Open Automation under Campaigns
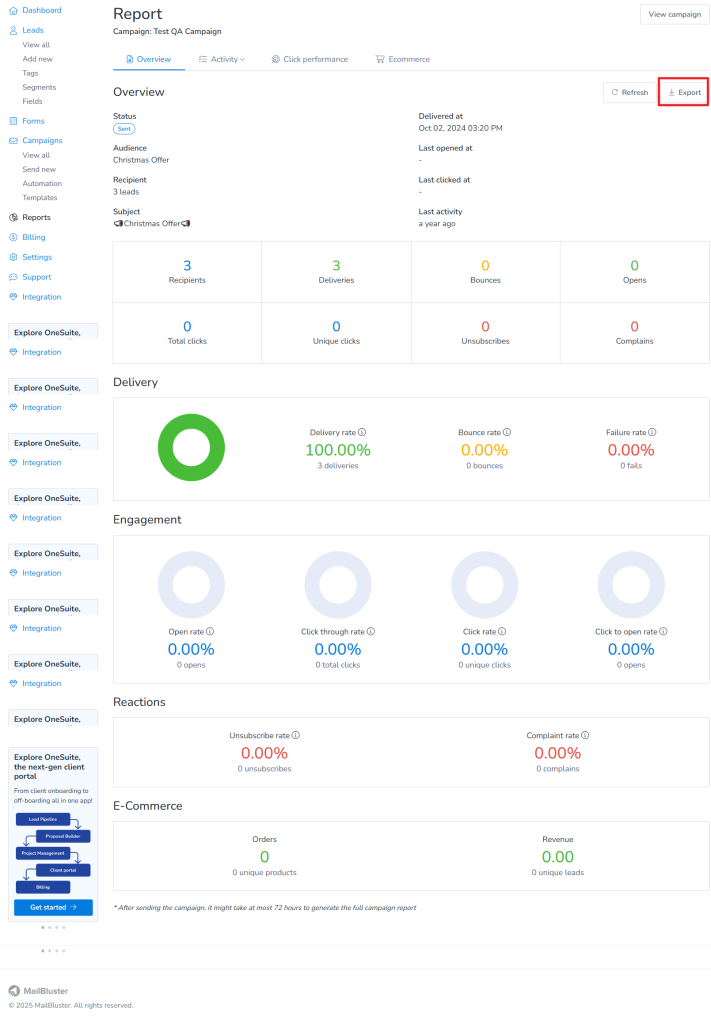 (42, 184)
